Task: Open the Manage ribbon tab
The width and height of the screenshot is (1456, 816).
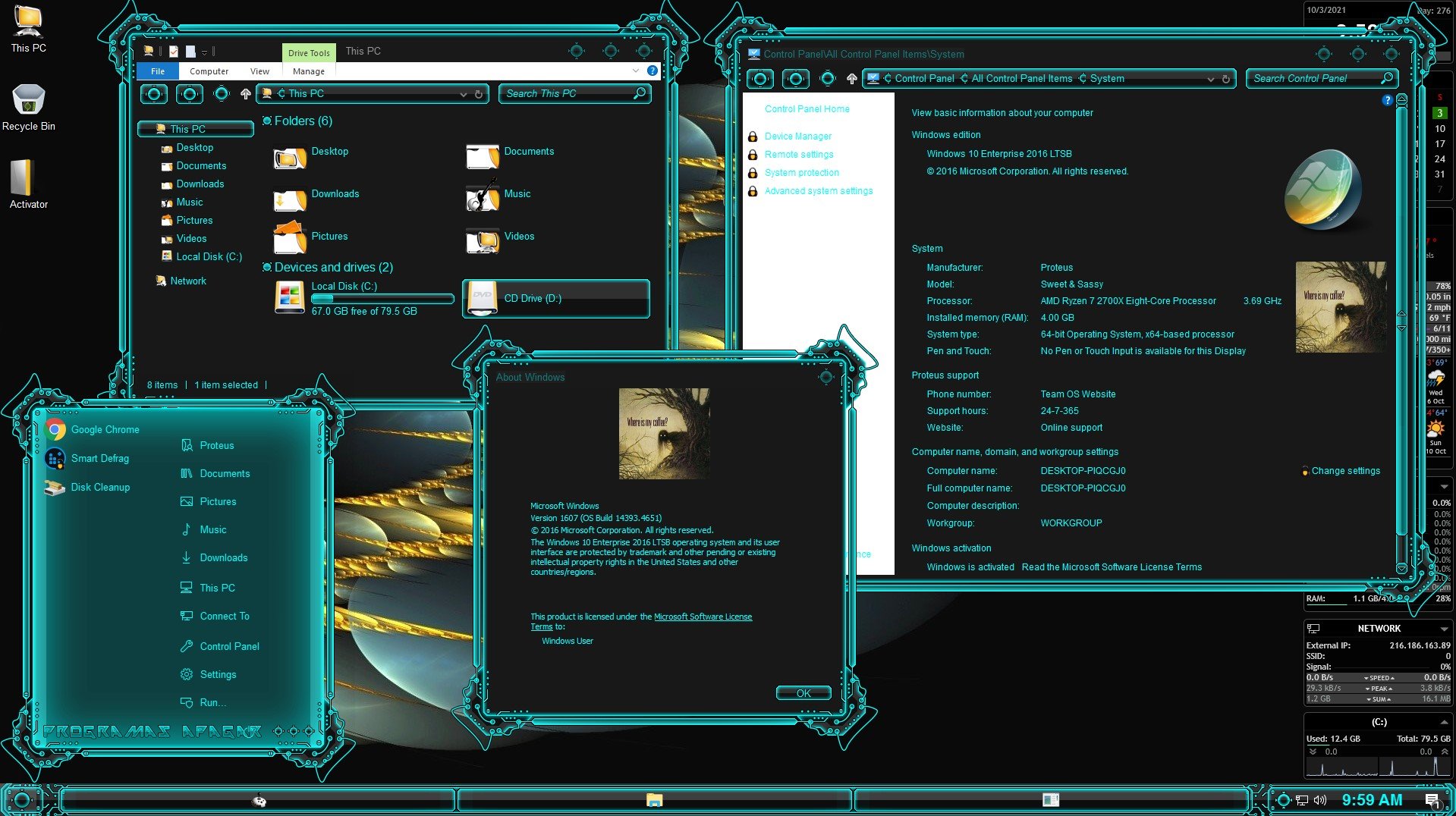Action: click(309, 71)
